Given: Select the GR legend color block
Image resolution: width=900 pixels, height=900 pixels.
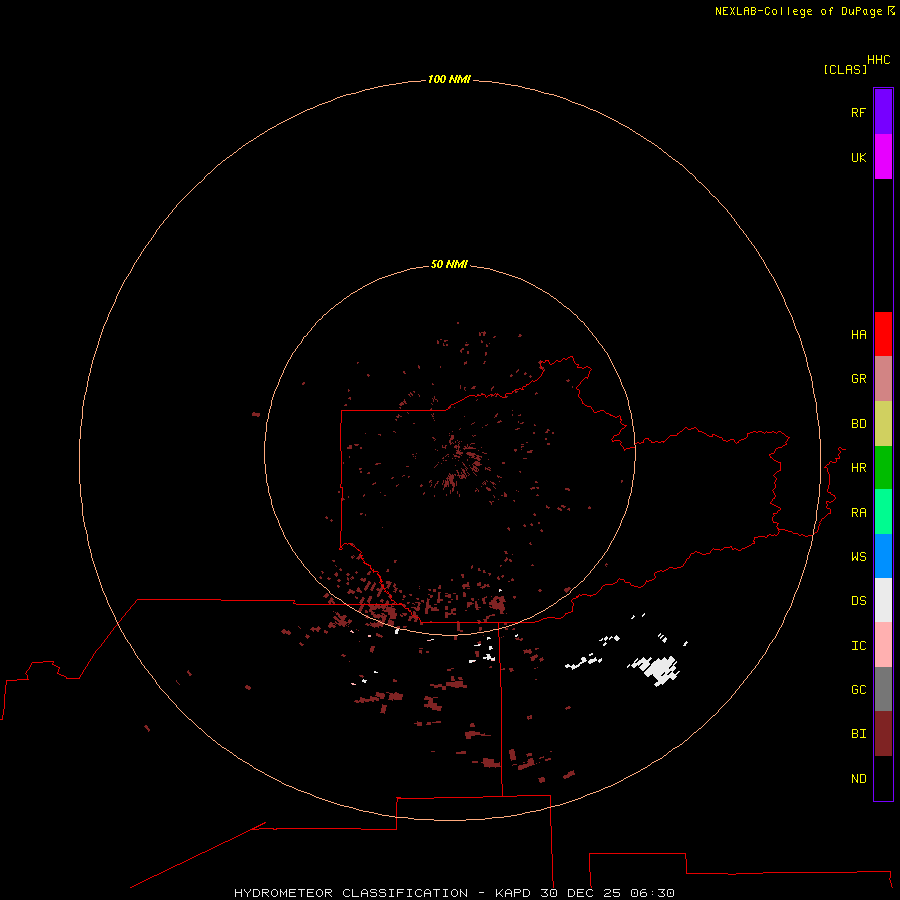Looking at the screenshot, I should coord(883,379).
